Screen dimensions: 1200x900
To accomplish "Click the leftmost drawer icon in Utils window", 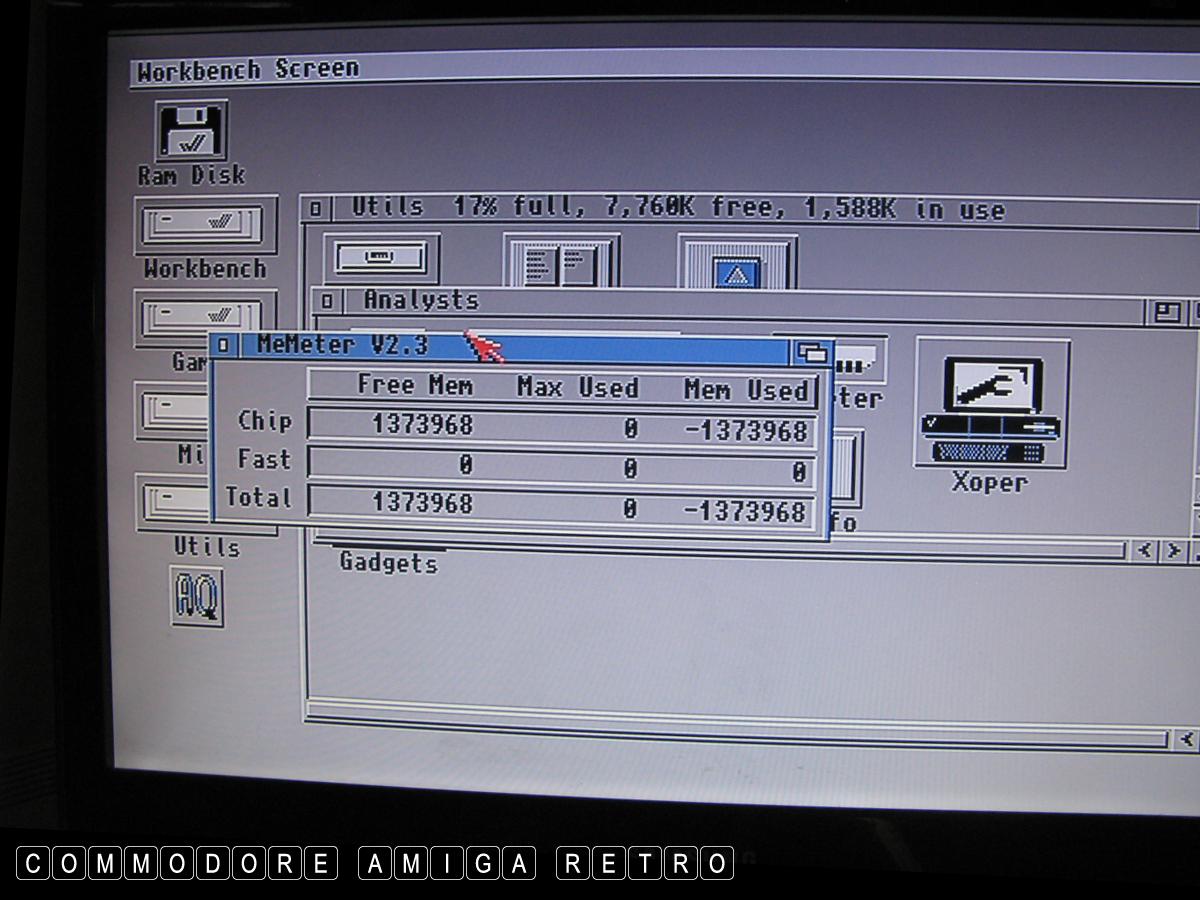I will tap(381, 258).
